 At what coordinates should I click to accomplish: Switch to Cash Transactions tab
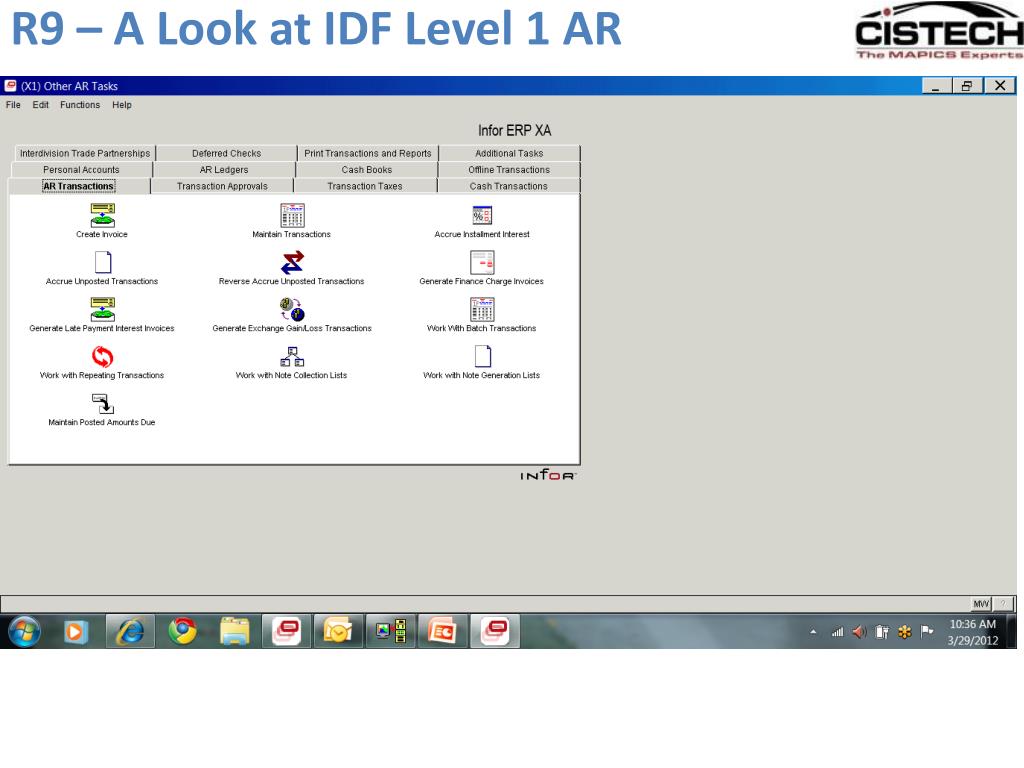click(509, 186)
